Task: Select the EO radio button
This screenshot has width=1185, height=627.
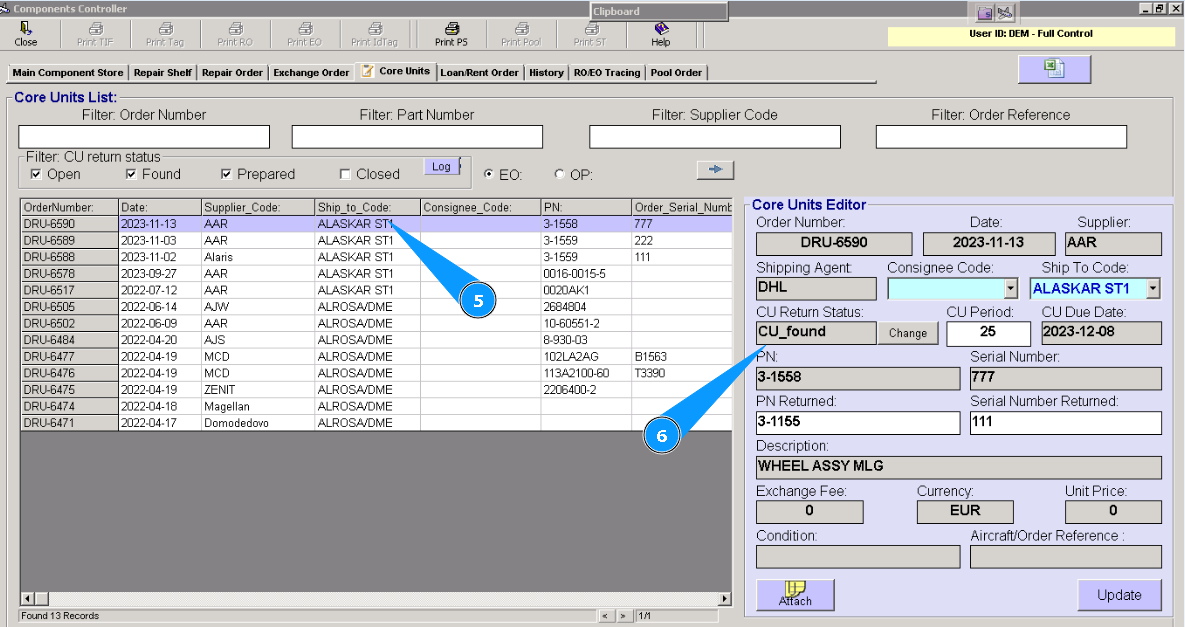Action: (x=489, y=174)
